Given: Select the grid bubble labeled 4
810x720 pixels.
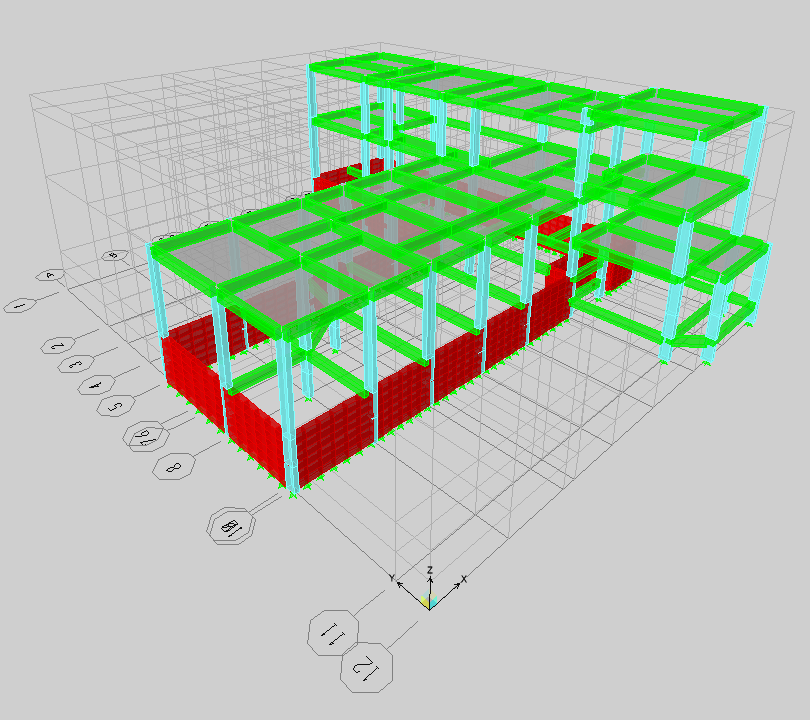Looking at the screenshot, I should point(95,384).
